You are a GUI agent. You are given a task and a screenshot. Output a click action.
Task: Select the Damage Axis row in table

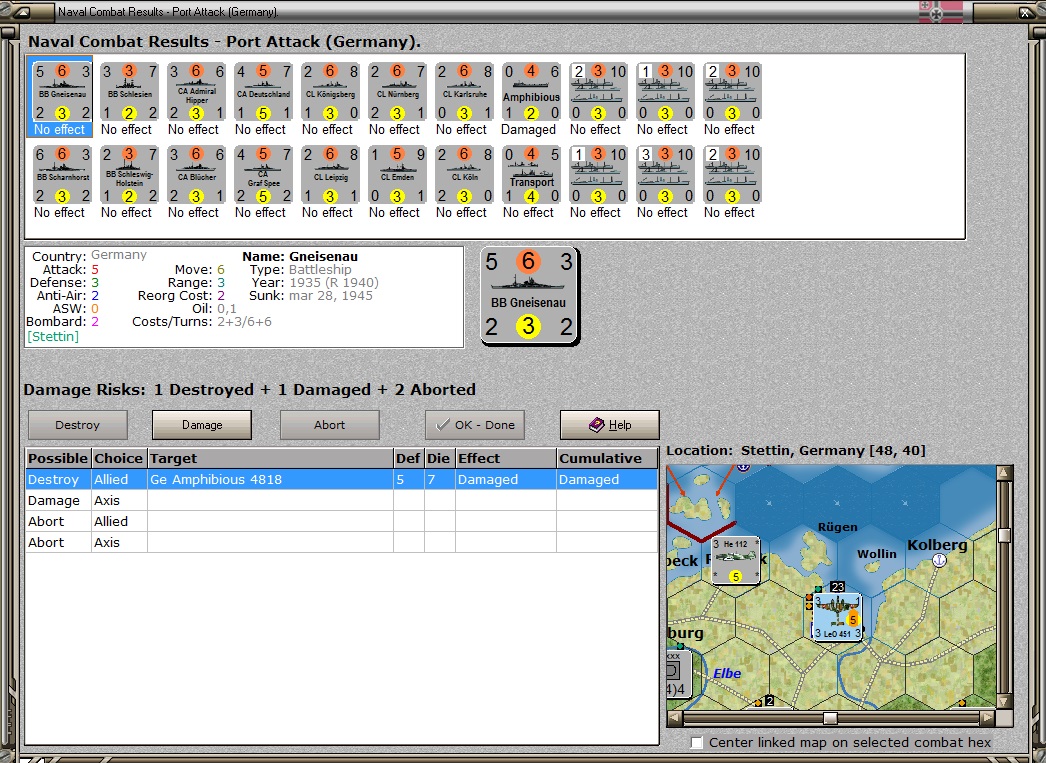coord(342,500)
